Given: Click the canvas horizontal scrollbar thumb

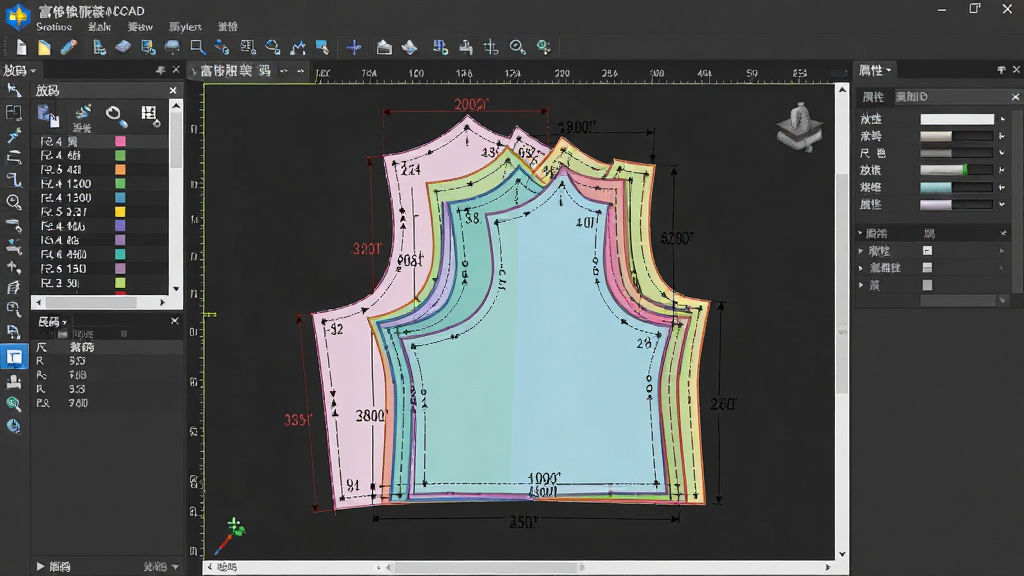Looking at the screenshot, I should point(486,568).
